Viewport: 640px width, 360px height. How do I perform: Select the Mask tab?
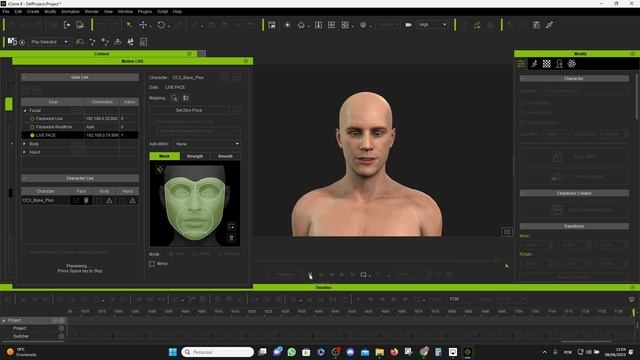point(164,156)
